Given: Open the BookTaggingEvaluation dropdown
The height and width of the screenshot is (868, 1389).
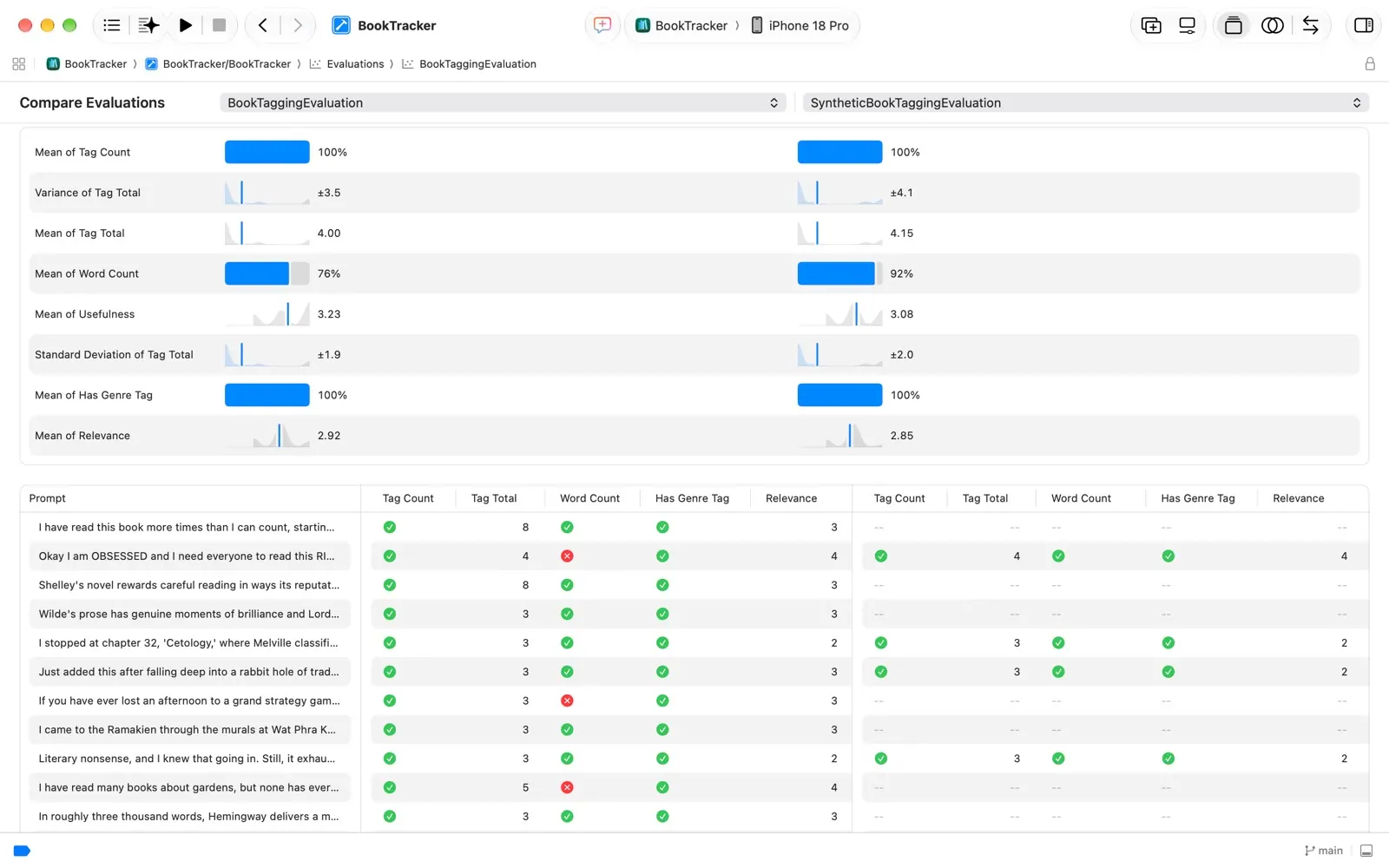Looking at the screenshot, I should pyautogui.click(x=503, y=102).
